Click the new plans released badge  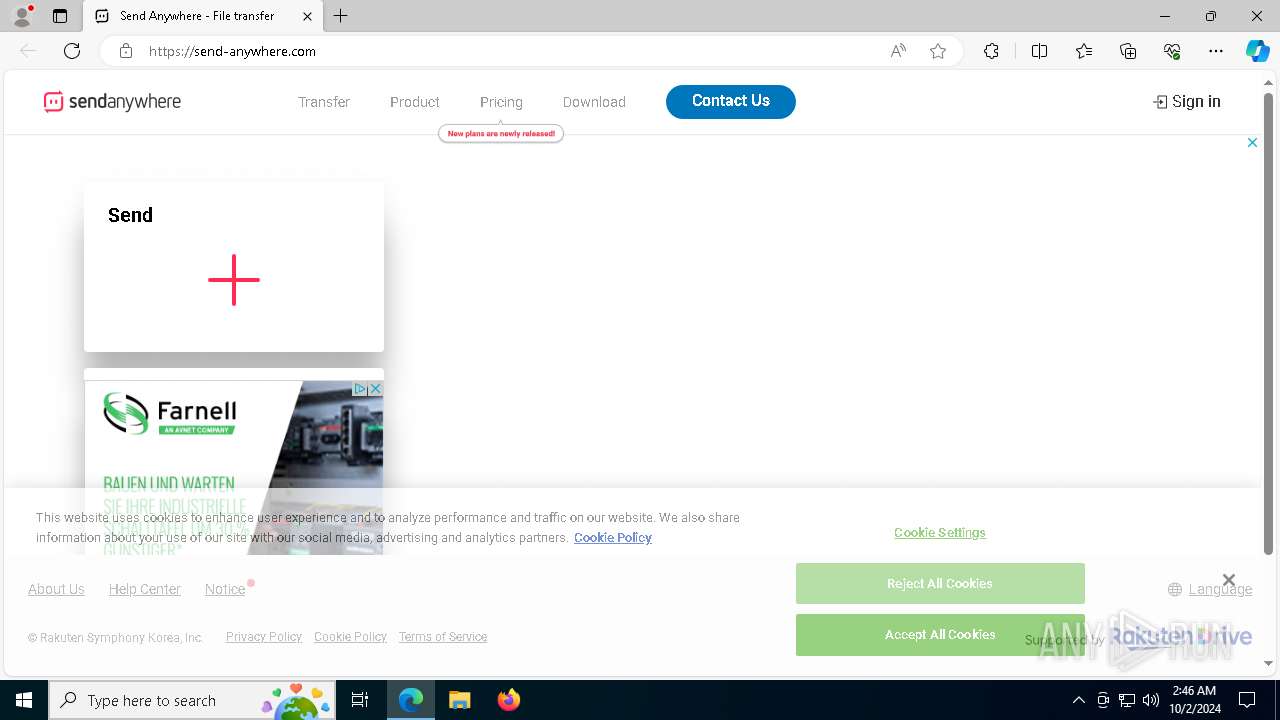(501, 133)
